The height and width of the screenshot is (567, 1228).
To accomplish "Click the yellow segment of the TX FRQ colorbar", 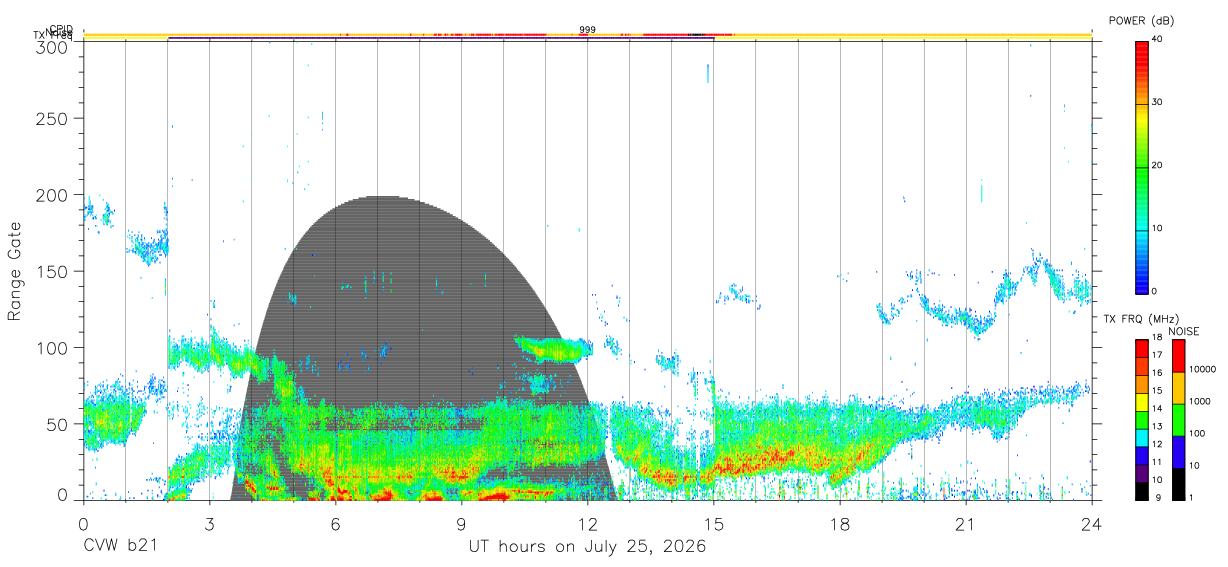I will coord(1141,402).
